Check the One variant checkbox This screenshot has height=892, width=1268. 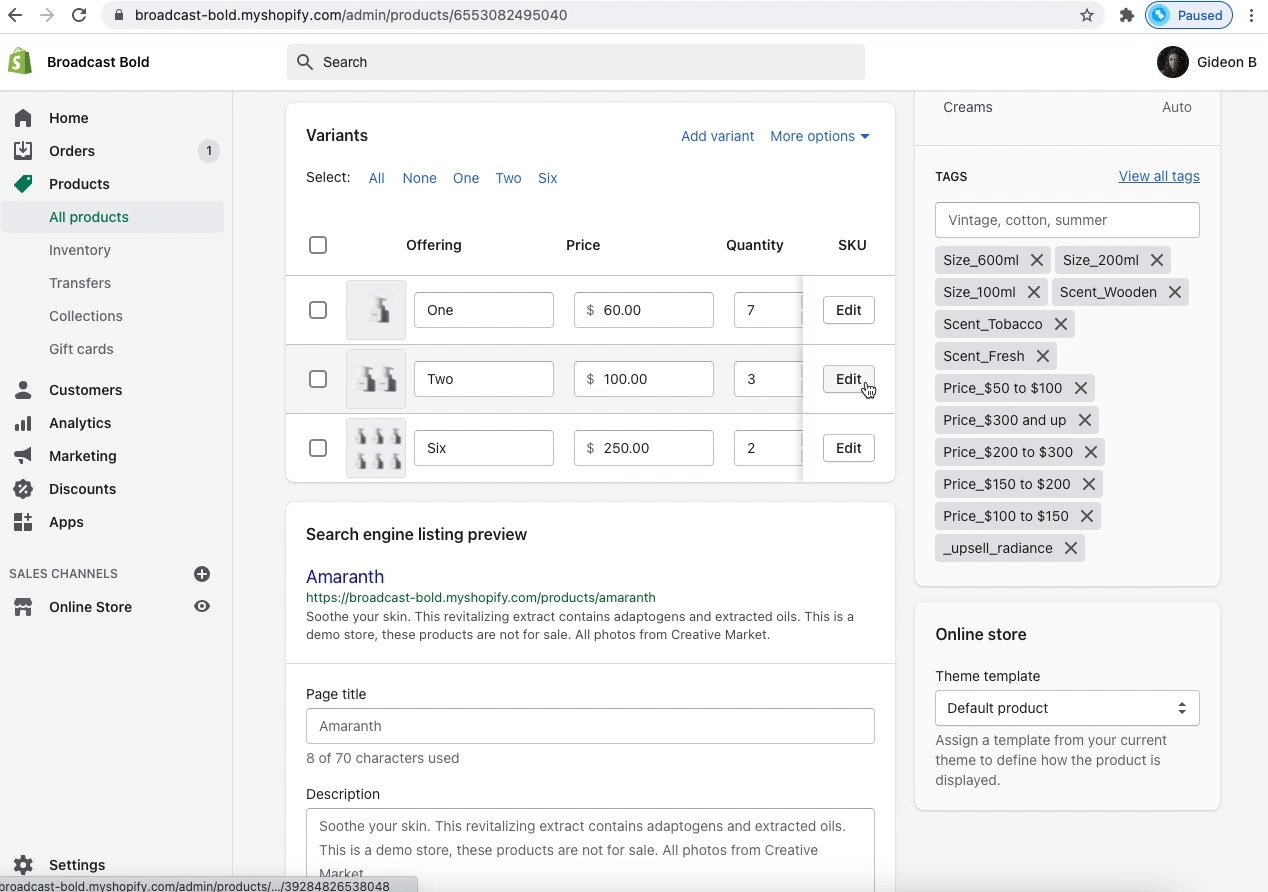318,310
